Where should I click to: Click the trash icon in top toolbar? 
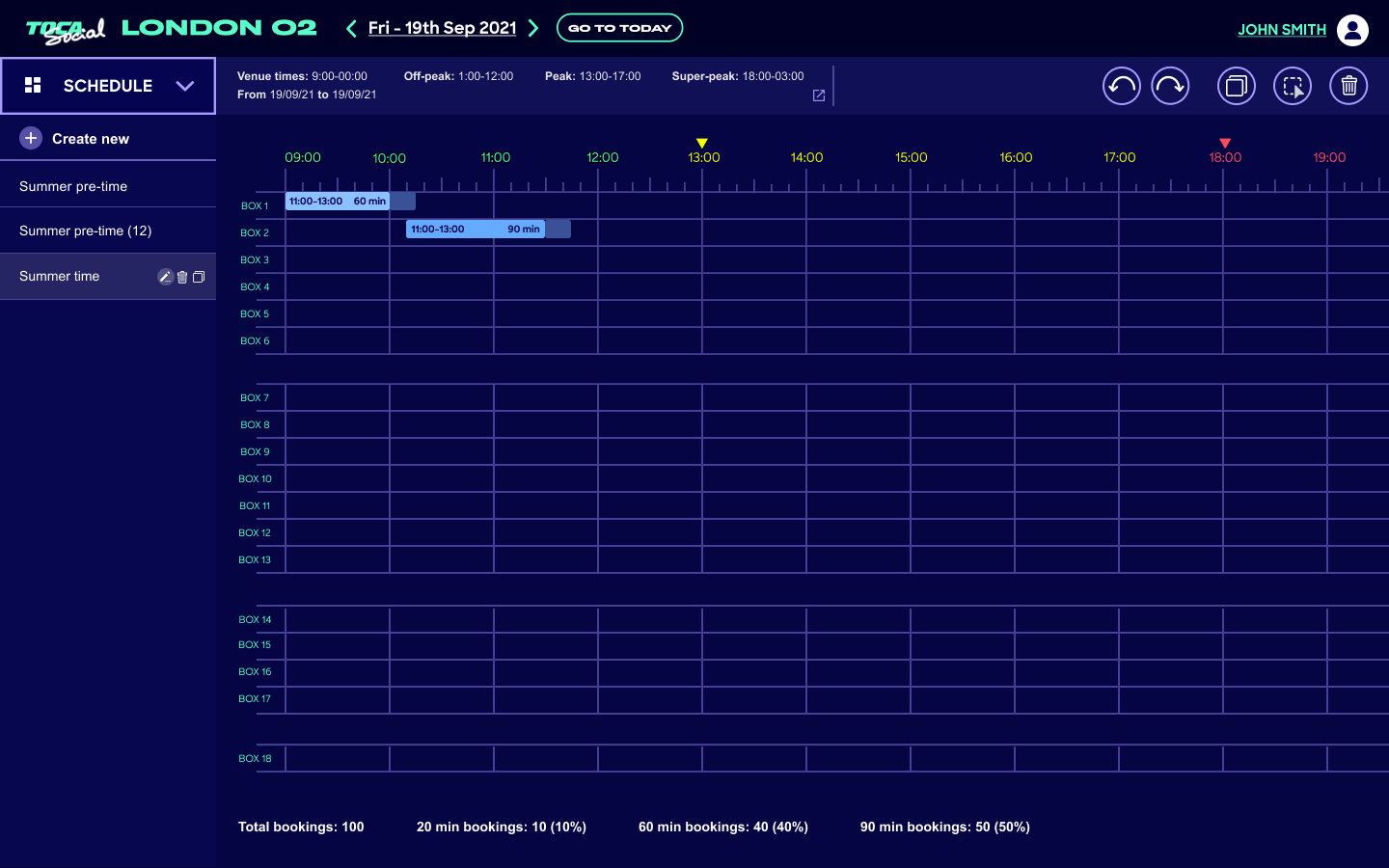(1348, 86)
